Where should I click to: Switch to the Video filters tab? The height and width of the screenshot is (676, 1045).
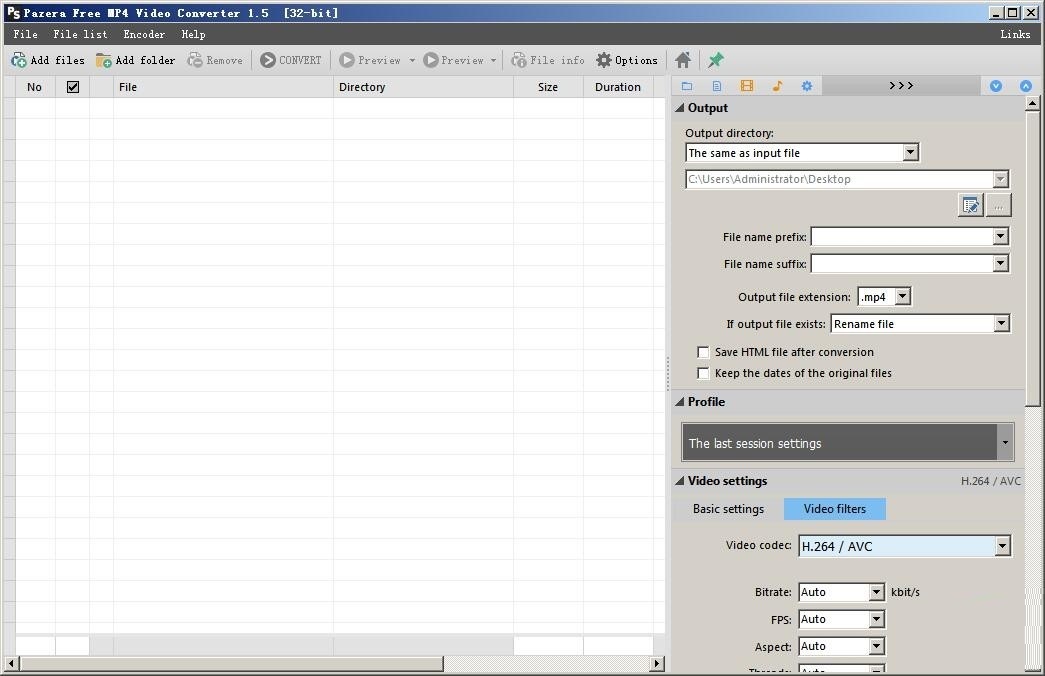834,509
